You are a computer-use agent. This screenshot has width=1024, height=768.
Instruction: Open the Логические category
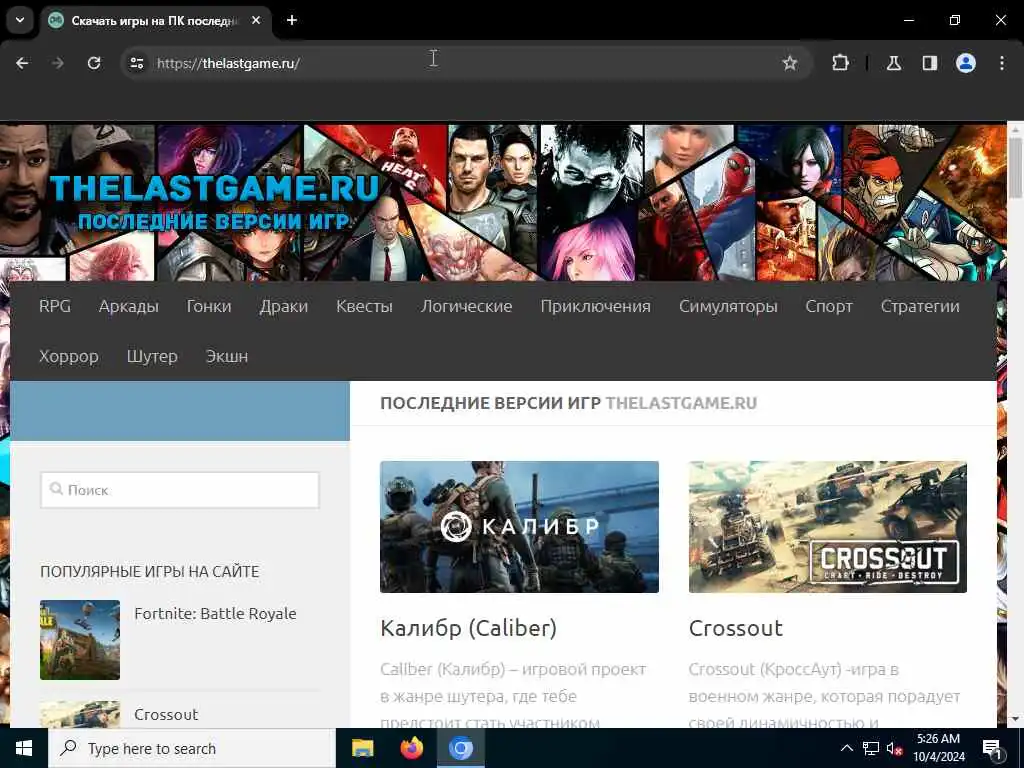coord(466,306)
